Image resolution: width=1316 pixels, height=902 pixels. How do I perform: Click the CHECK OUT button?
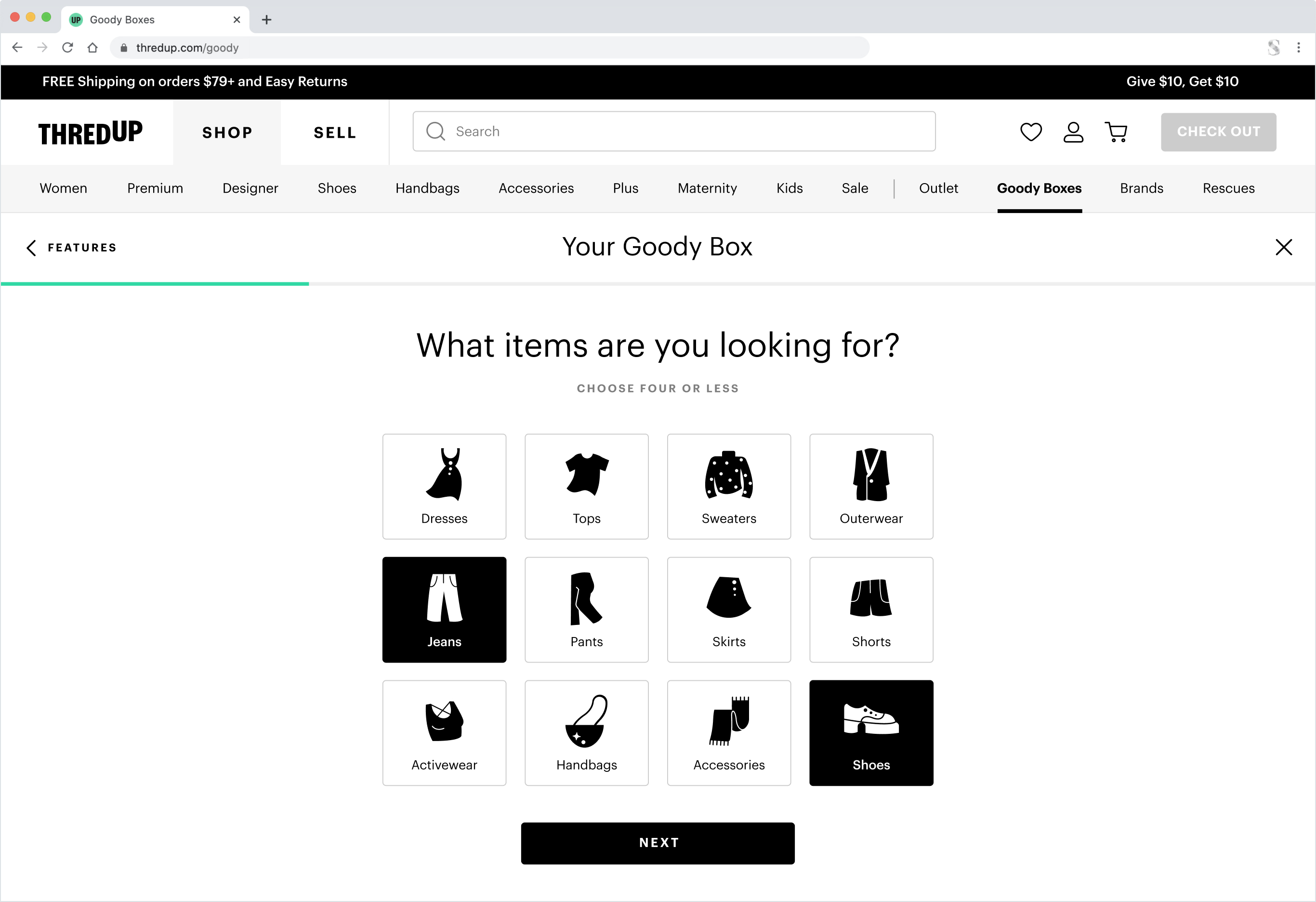pos(1218,132)
